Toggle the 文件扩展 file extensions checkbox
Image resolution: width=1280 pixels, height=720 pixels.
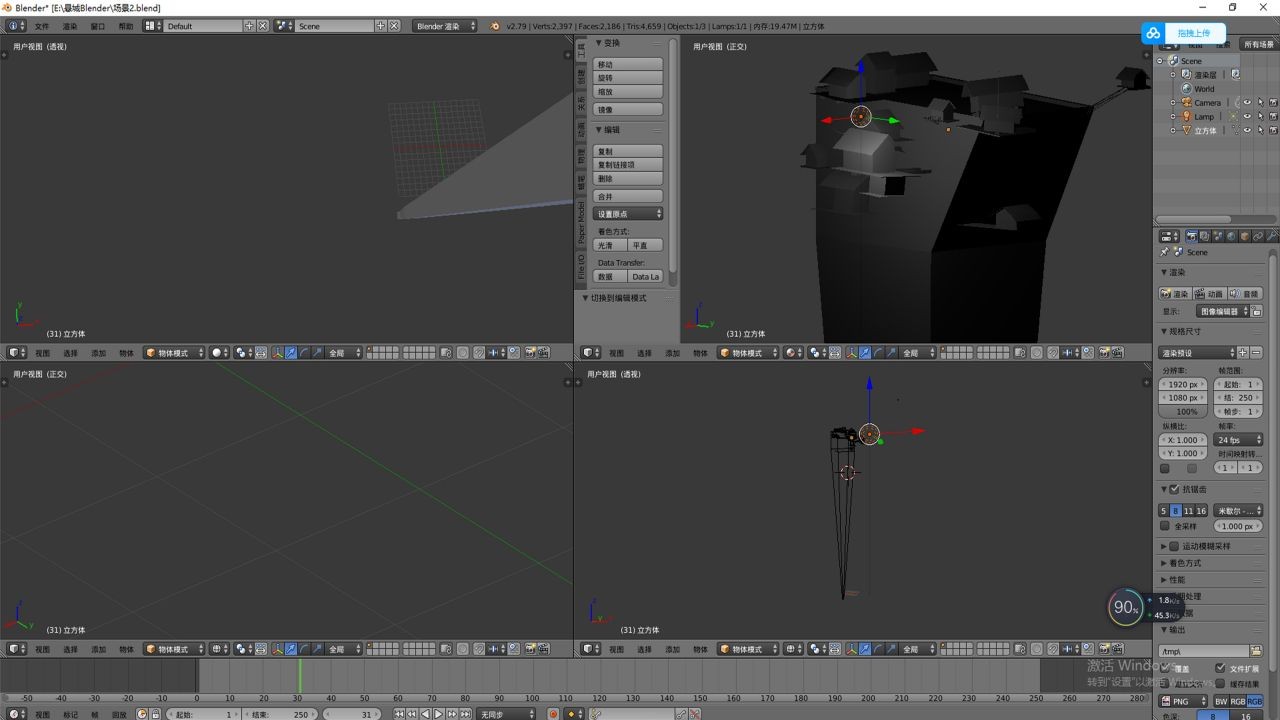tap(1220, 668)
